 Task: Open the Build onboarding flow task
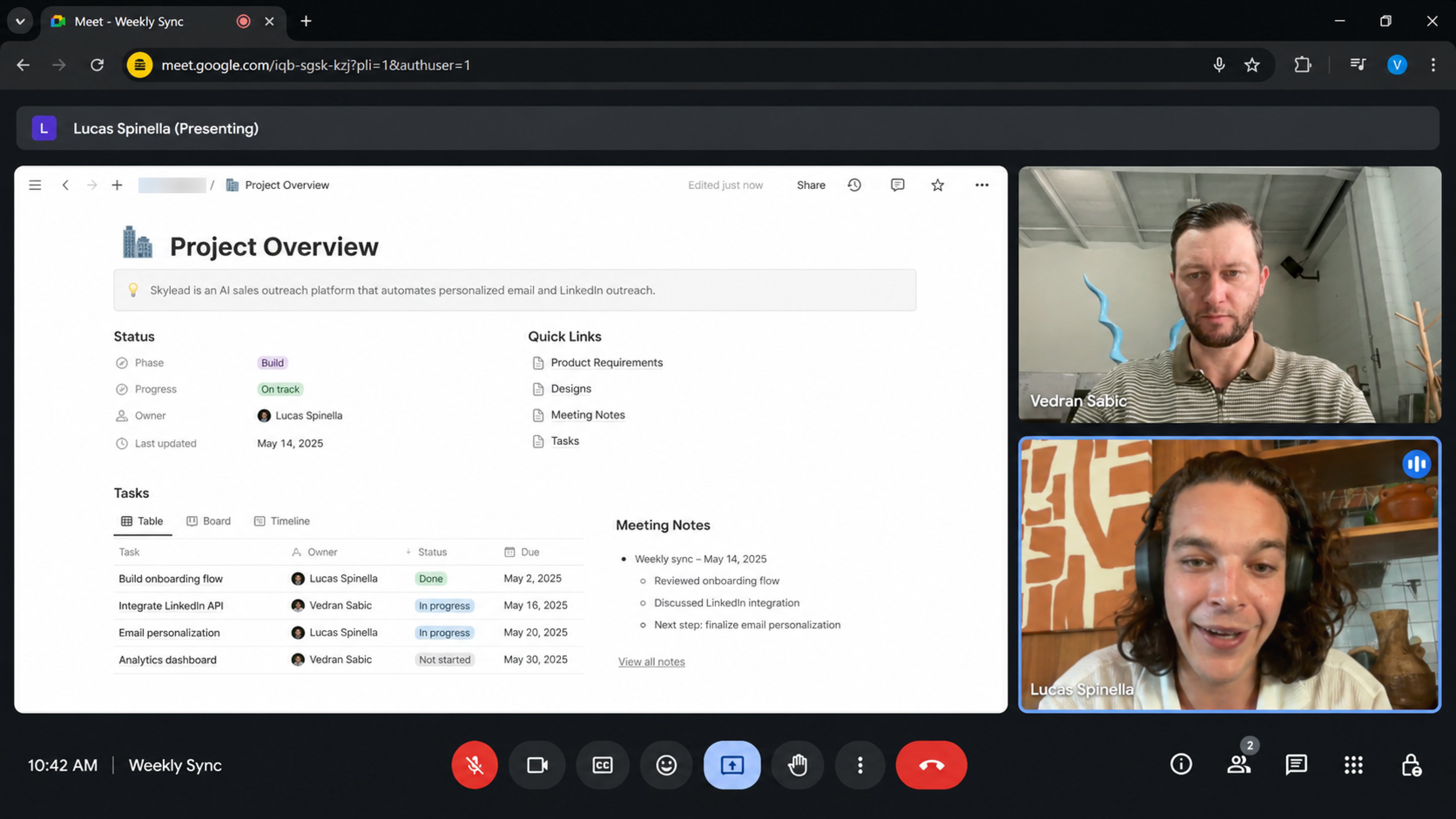[x=171, y=578]
